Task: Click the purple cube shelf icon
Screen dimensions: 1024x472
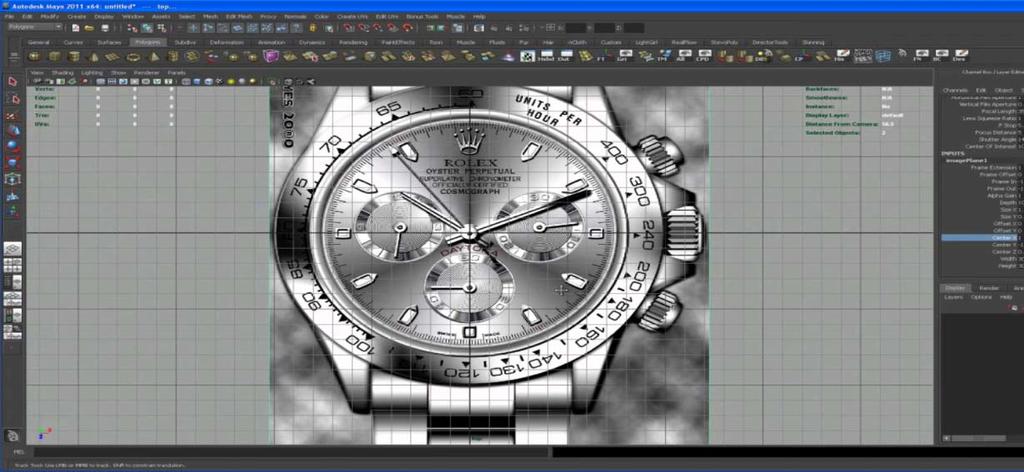Action: click(x=270, y=56)
